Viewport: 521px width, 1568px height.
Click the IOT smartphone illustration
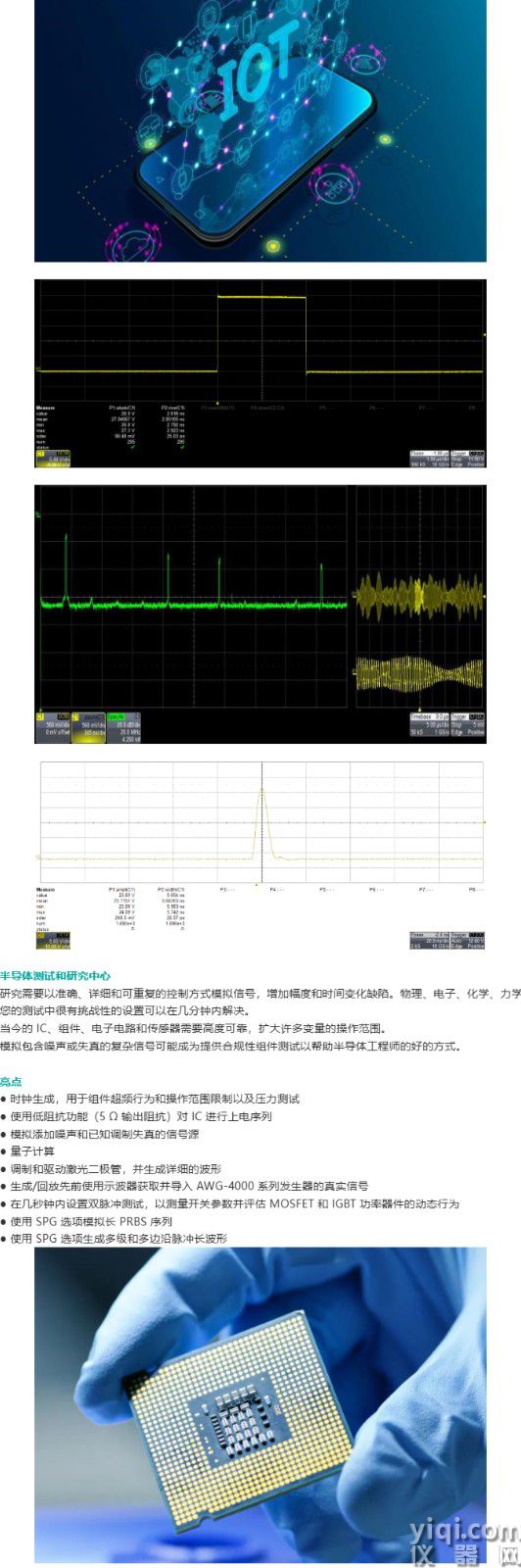point(260,130)
